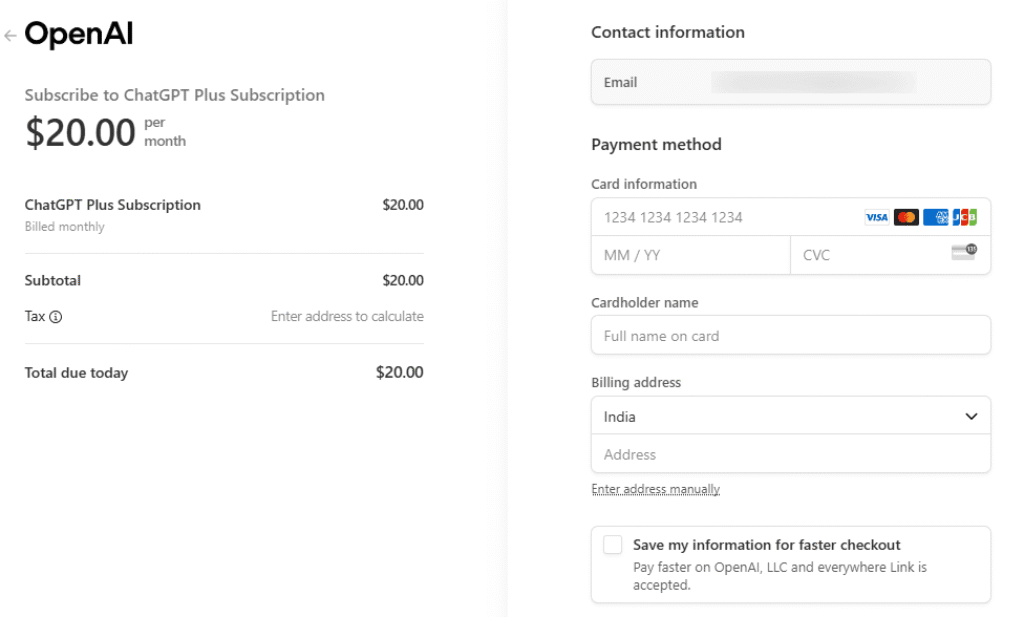Screen dimensions: 1024x617
Task: Click the Subscribe to ChatGPT Plus Subscription heading
Action: tap(174, 95)
